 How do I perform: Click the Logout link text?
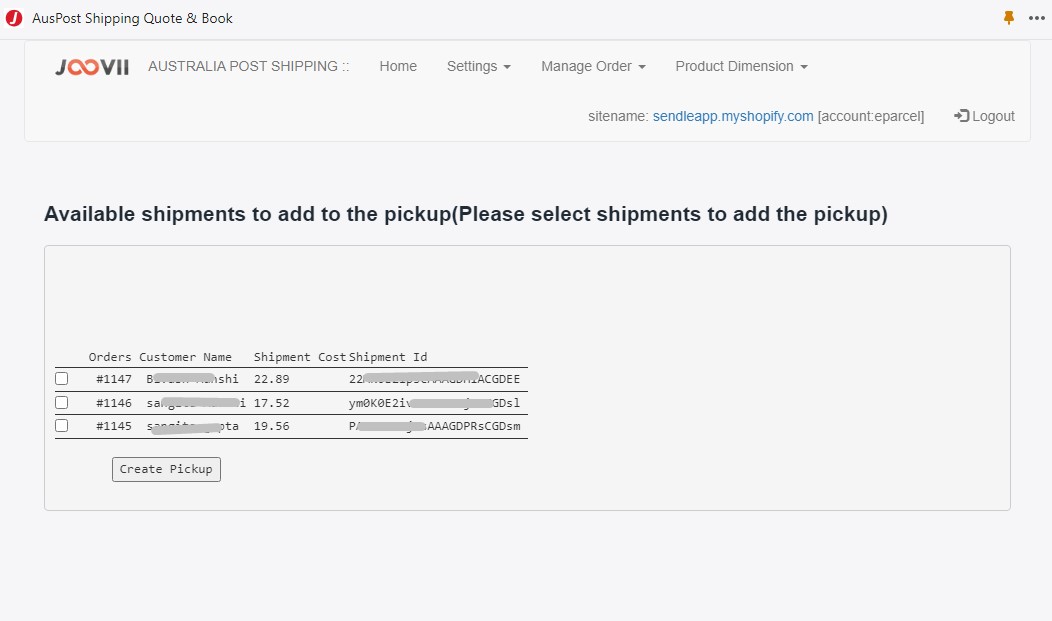[993, 116]
